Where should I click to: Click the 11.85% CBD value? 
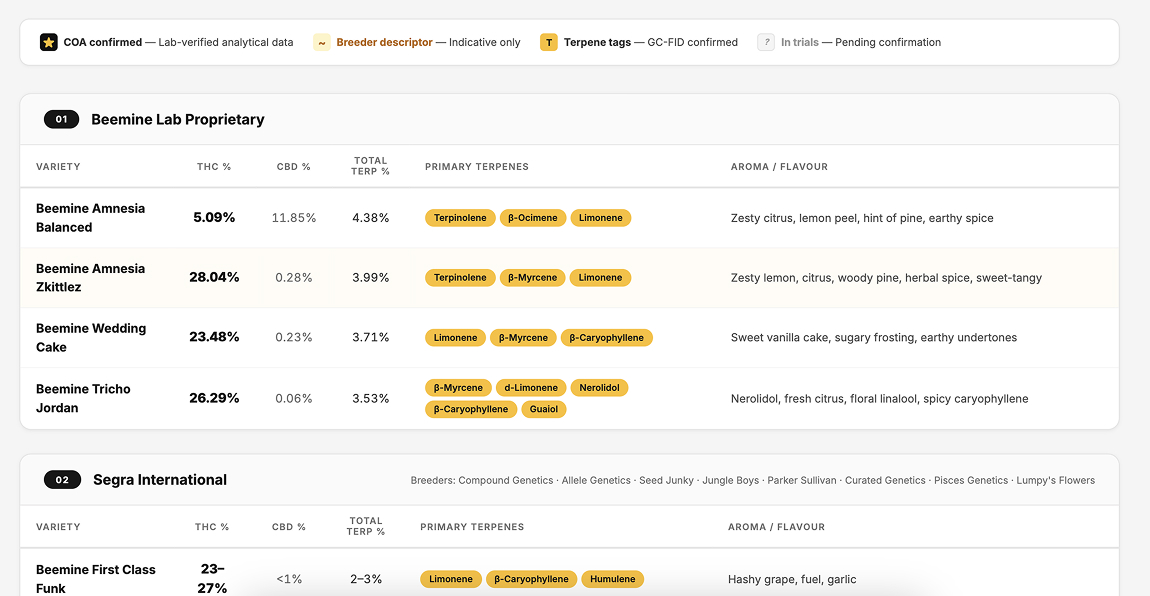[293, 218]
